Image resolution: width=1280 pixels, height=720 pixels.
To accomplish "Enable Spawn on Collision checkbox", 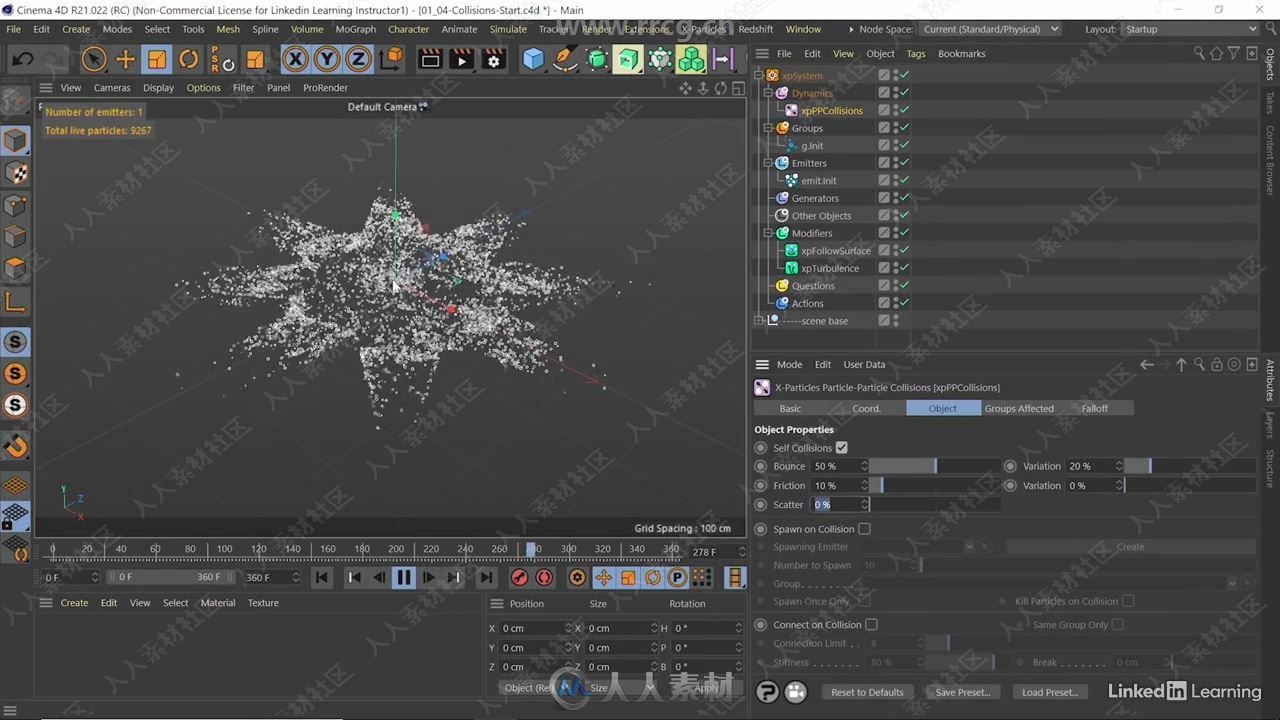I will point(864,529).
